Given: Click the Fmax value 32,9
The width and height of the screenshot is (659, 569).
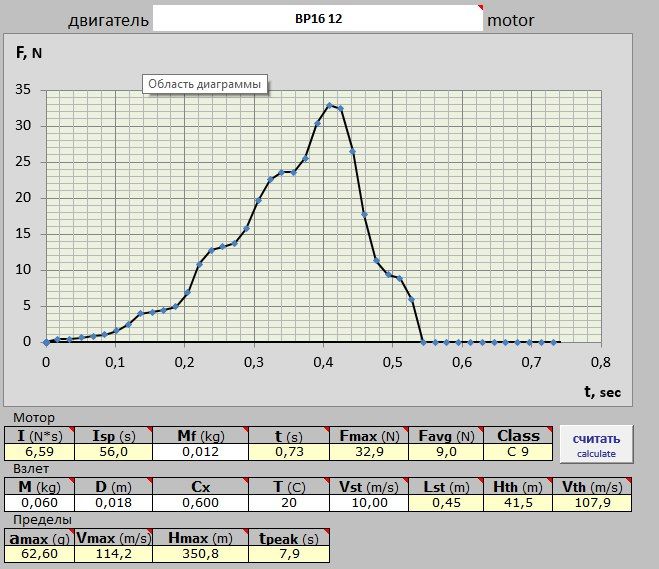Looking at the screenshot, I should click(x=369, y=452).
